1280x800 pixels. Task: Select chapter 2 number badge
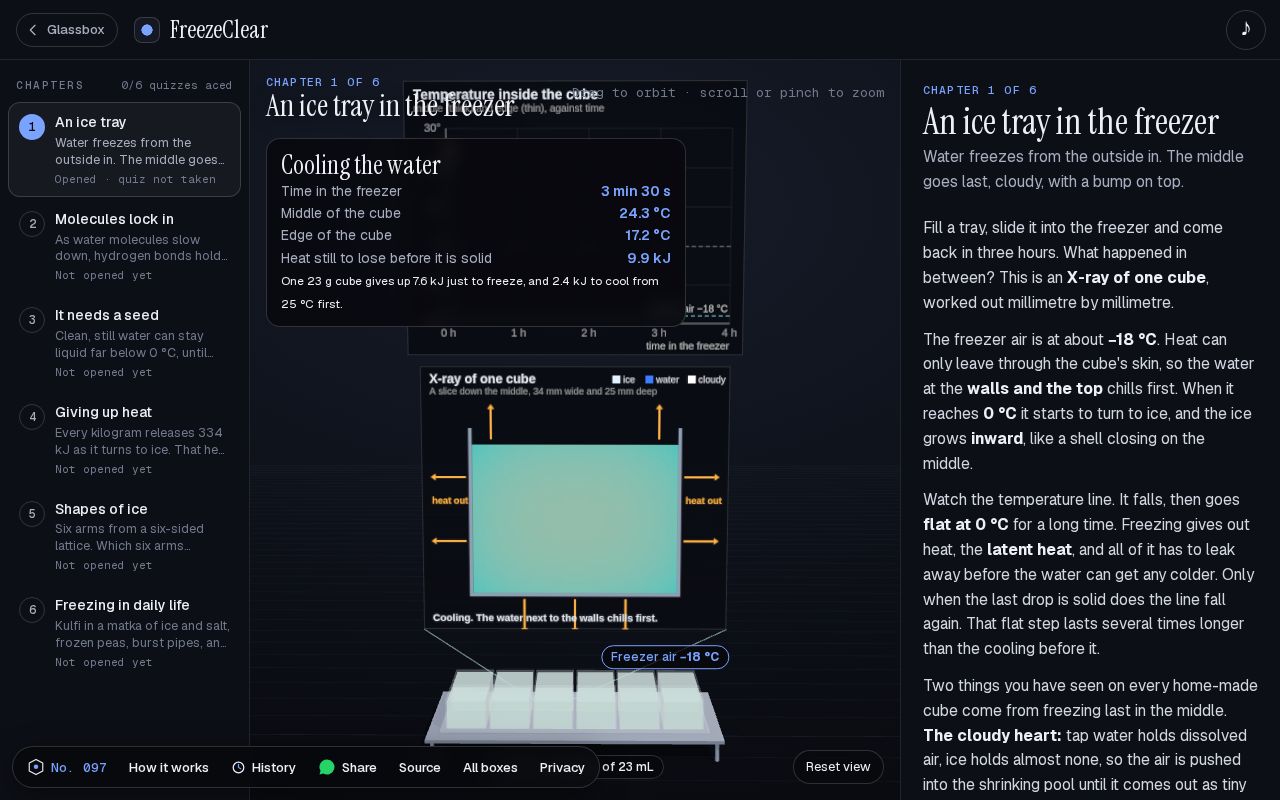[32, 224]
